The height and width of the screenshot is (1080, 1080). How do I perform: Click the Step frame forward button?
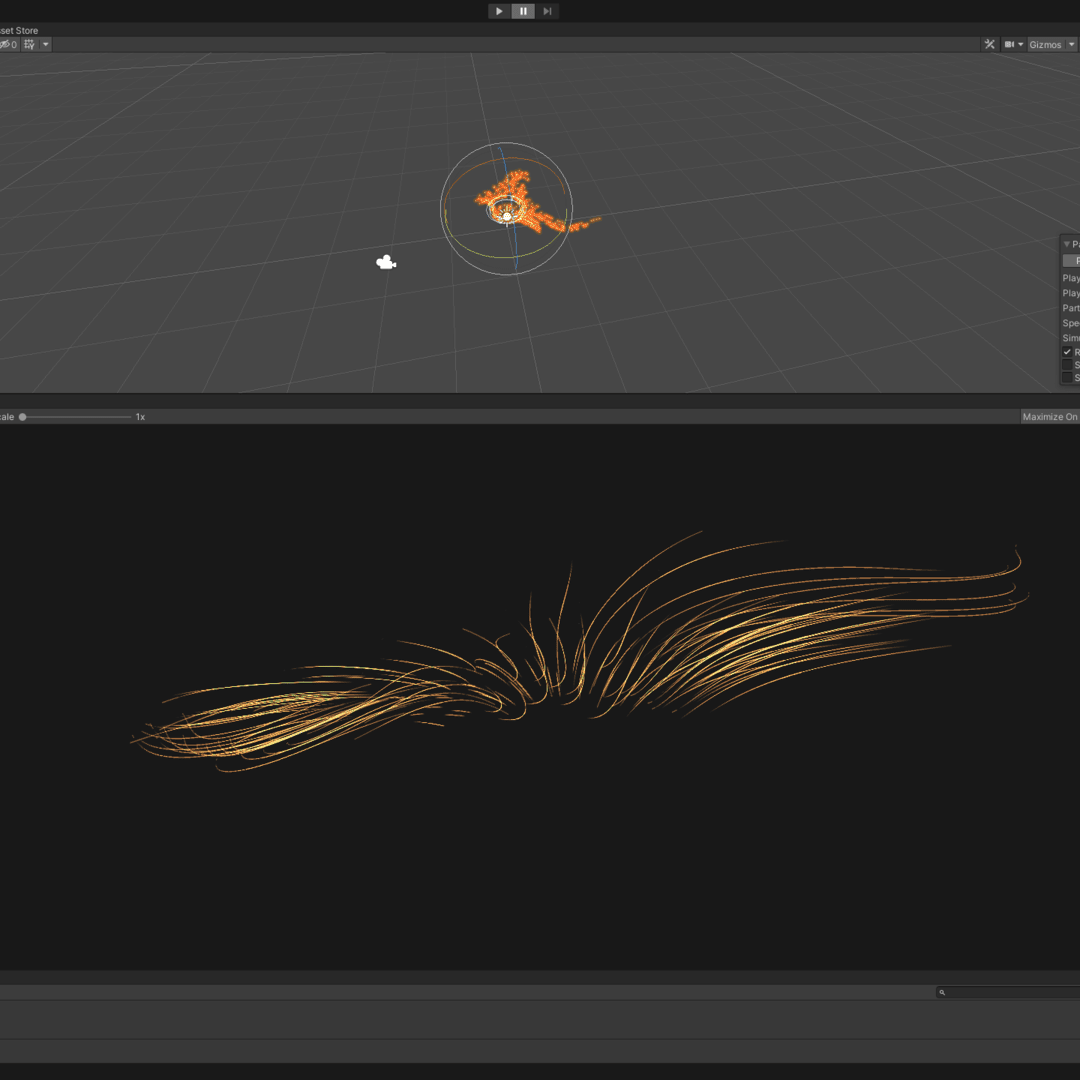pyautogui.click(x=547, y=11)
